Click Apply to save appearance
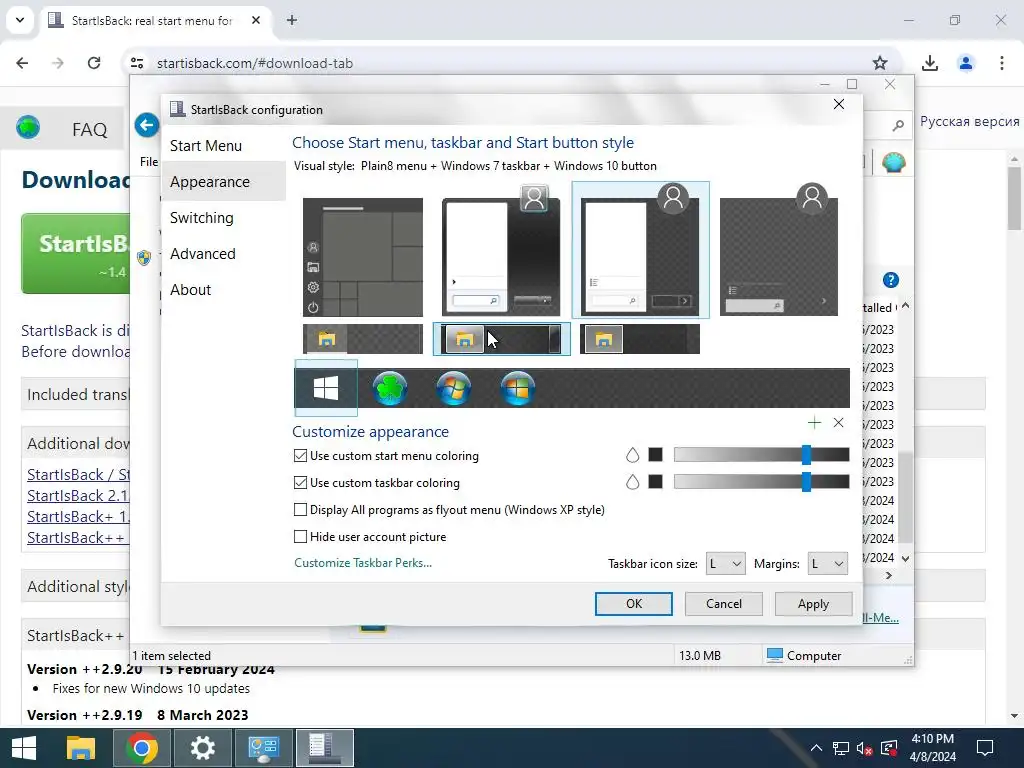 (x=813, y=604)
